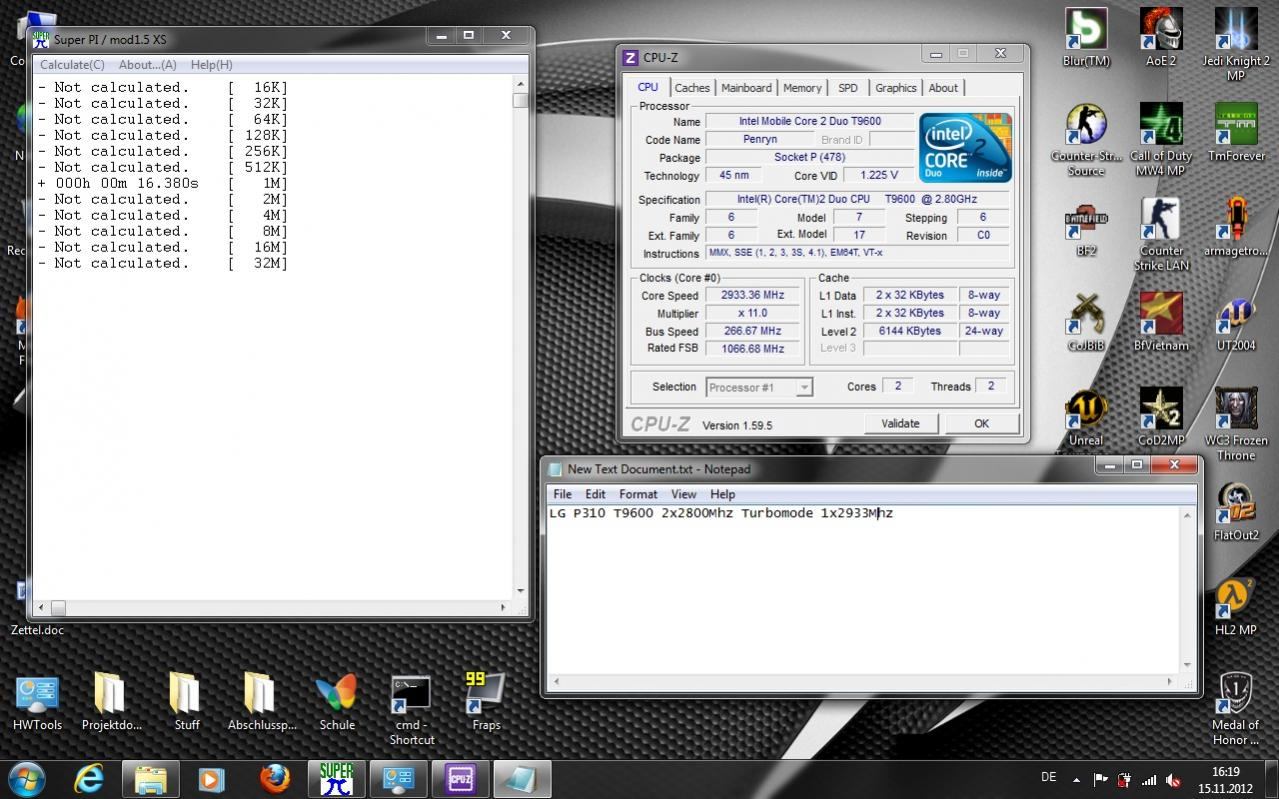Switch to Caches tab in CPU-Z
Image resolution: width=1279 pixels, height=799 pixels.
pos(692,88)
